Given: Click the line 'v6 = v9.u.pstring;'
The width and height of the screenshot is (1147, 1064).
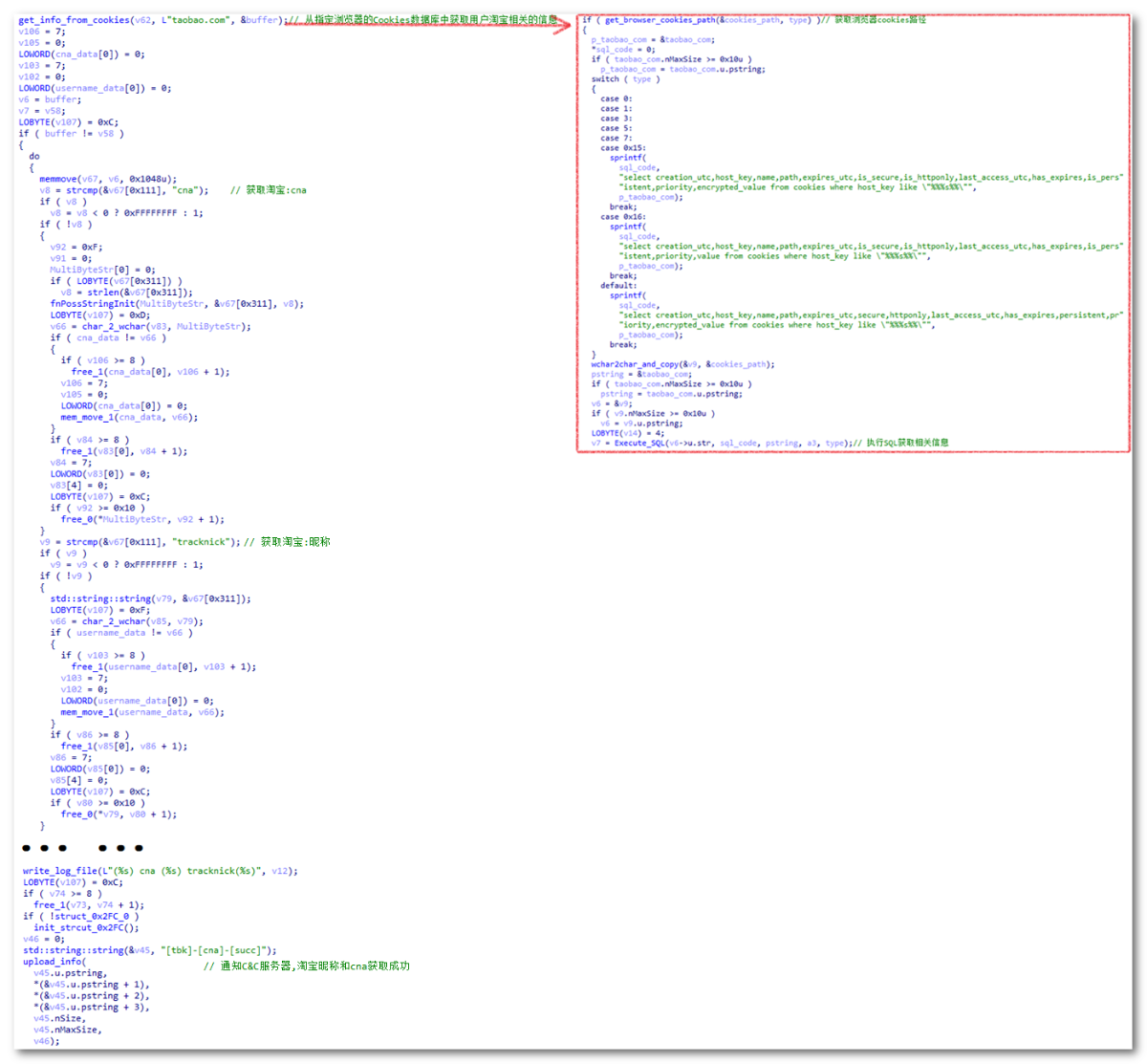Looking at the screenshot, I should click(x=641, y=423).
